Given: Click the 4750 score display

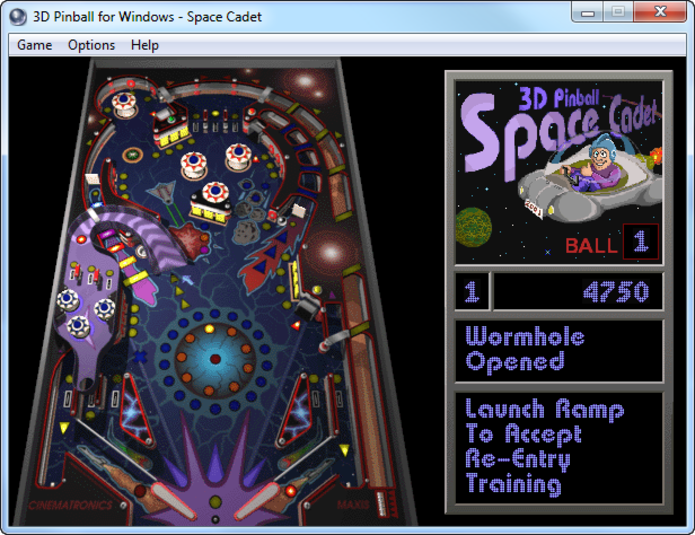Looking at the screenshot, I should [x=578, y=292].
